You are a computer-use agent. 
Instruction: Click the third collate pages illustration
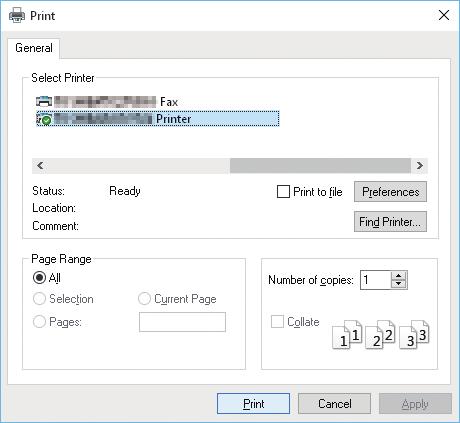pos(414,334)
